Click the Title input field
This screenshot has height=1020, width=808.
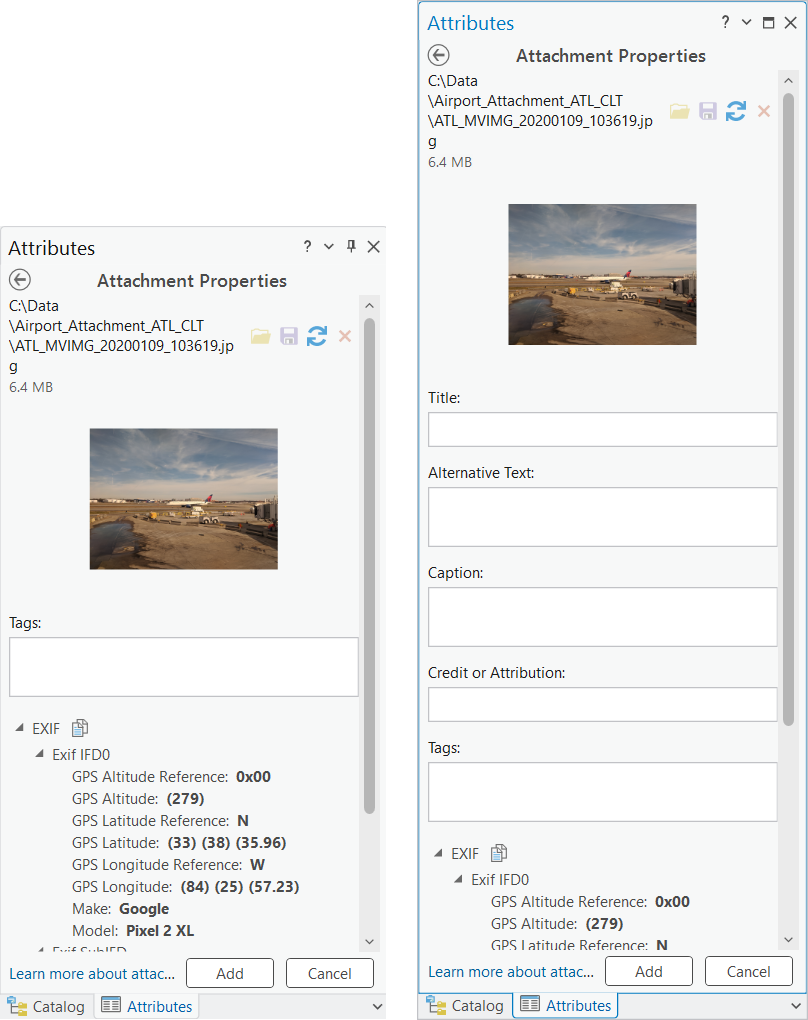[602, 429]
